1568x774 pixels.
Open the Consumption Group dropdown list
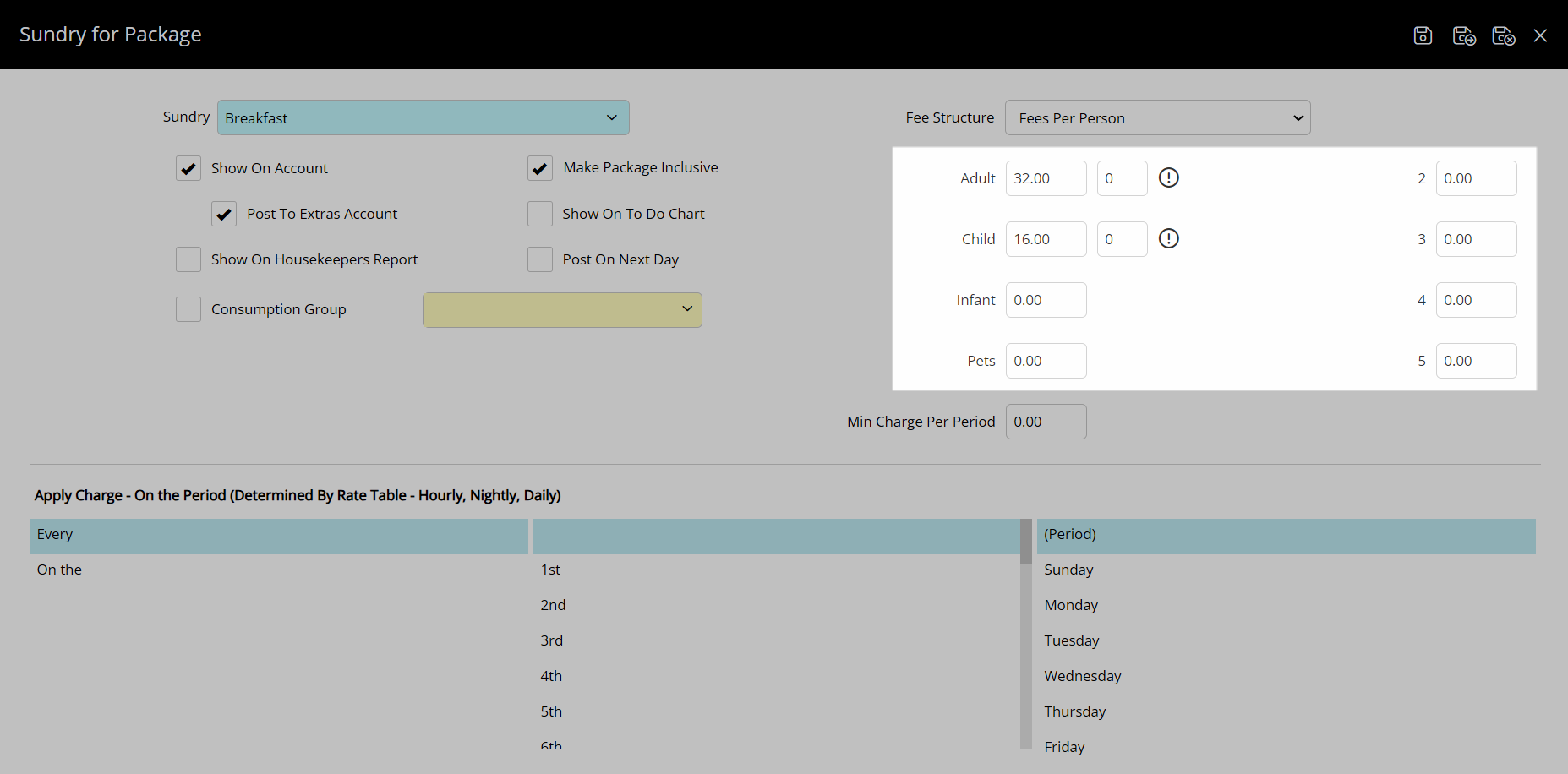tap(562, 309)
